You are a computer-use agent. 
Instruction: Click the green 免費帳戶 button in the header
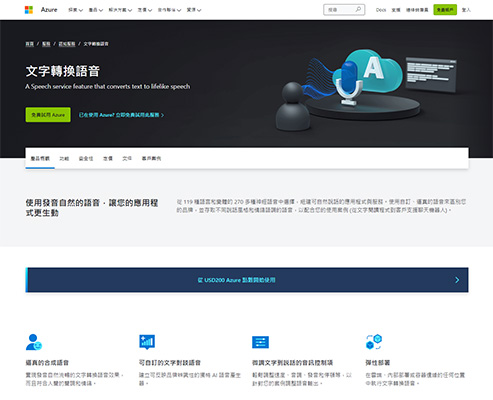(x=445, y=10)
